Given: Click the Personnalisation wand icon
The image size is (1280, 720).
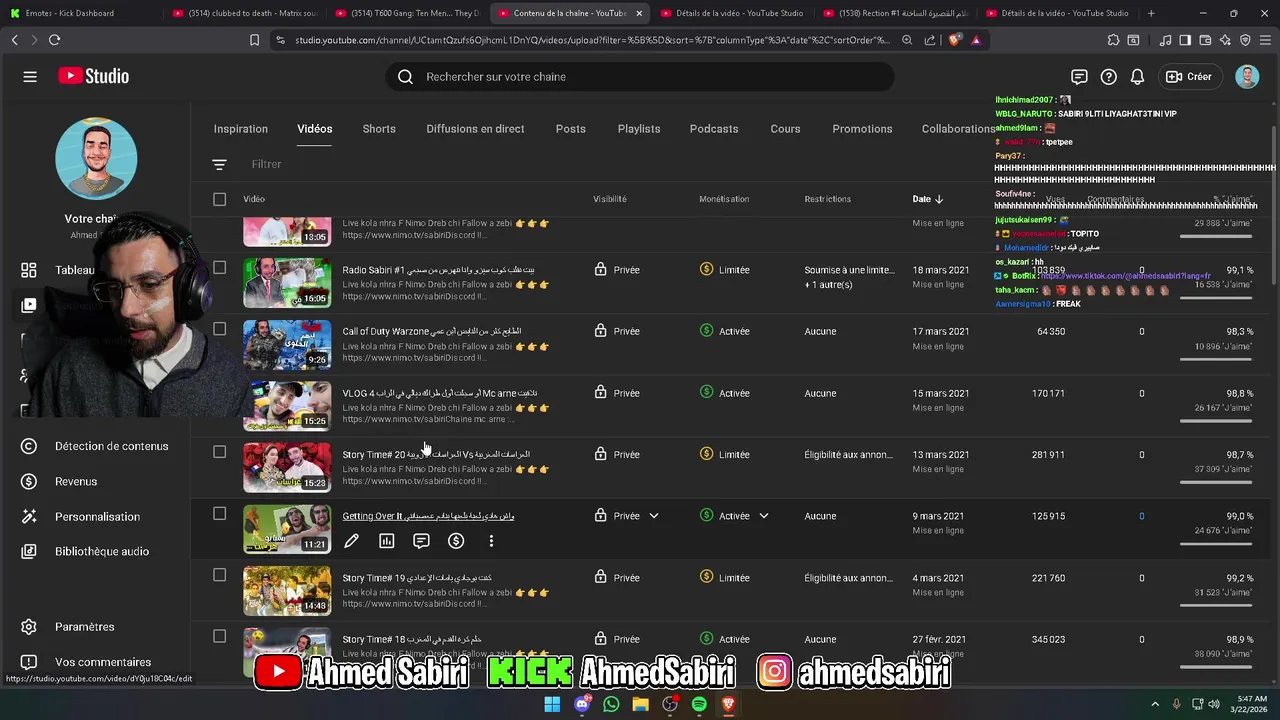Looking at the screenshot, I should click(x=29, y=516).
